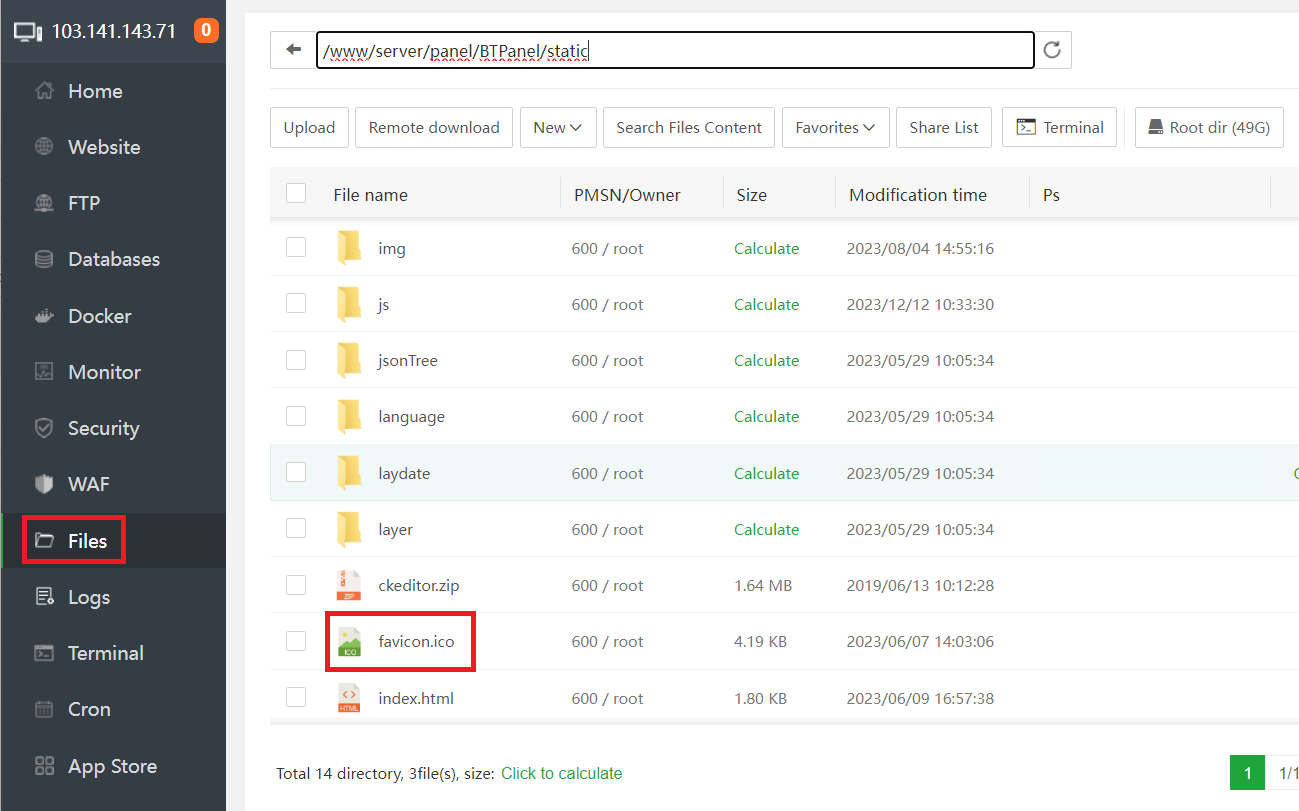Open the Security menu item
This screenshot has height=811, width=1299.
(103, 428)
